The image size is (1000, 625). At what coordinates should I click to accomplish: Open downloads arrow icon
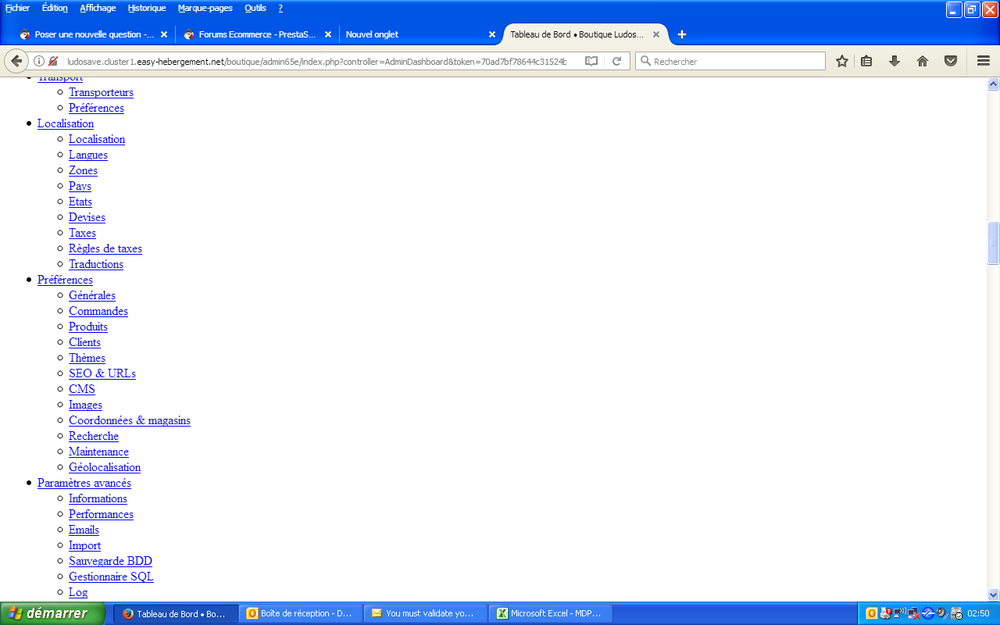(x=894, y=61)
